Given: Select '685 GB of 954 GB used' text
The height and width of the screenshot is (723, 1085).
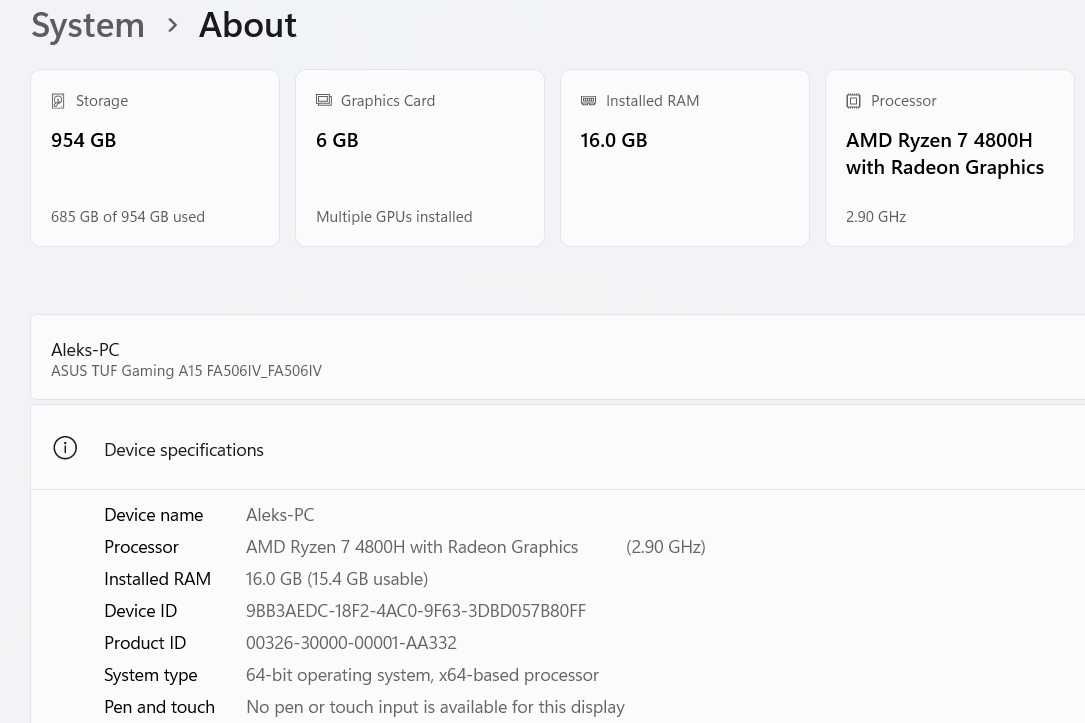Looking at the screenshot, I should point(128,217).
